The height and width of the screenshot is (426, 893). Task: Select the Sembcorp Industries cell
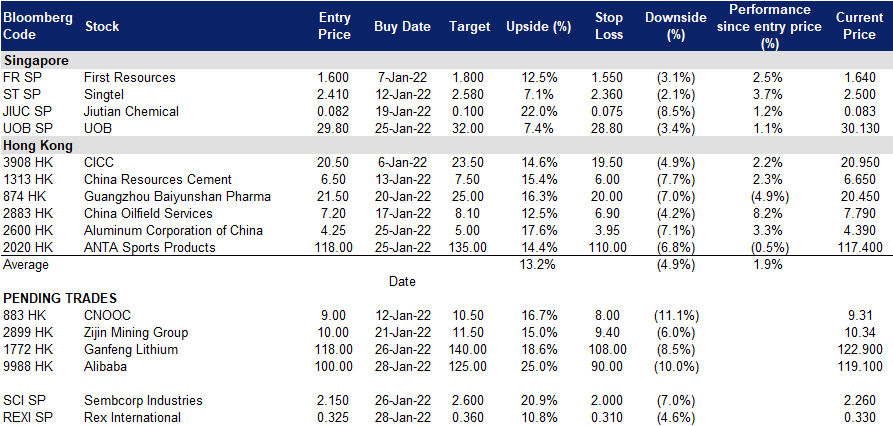tap(143, 400)
